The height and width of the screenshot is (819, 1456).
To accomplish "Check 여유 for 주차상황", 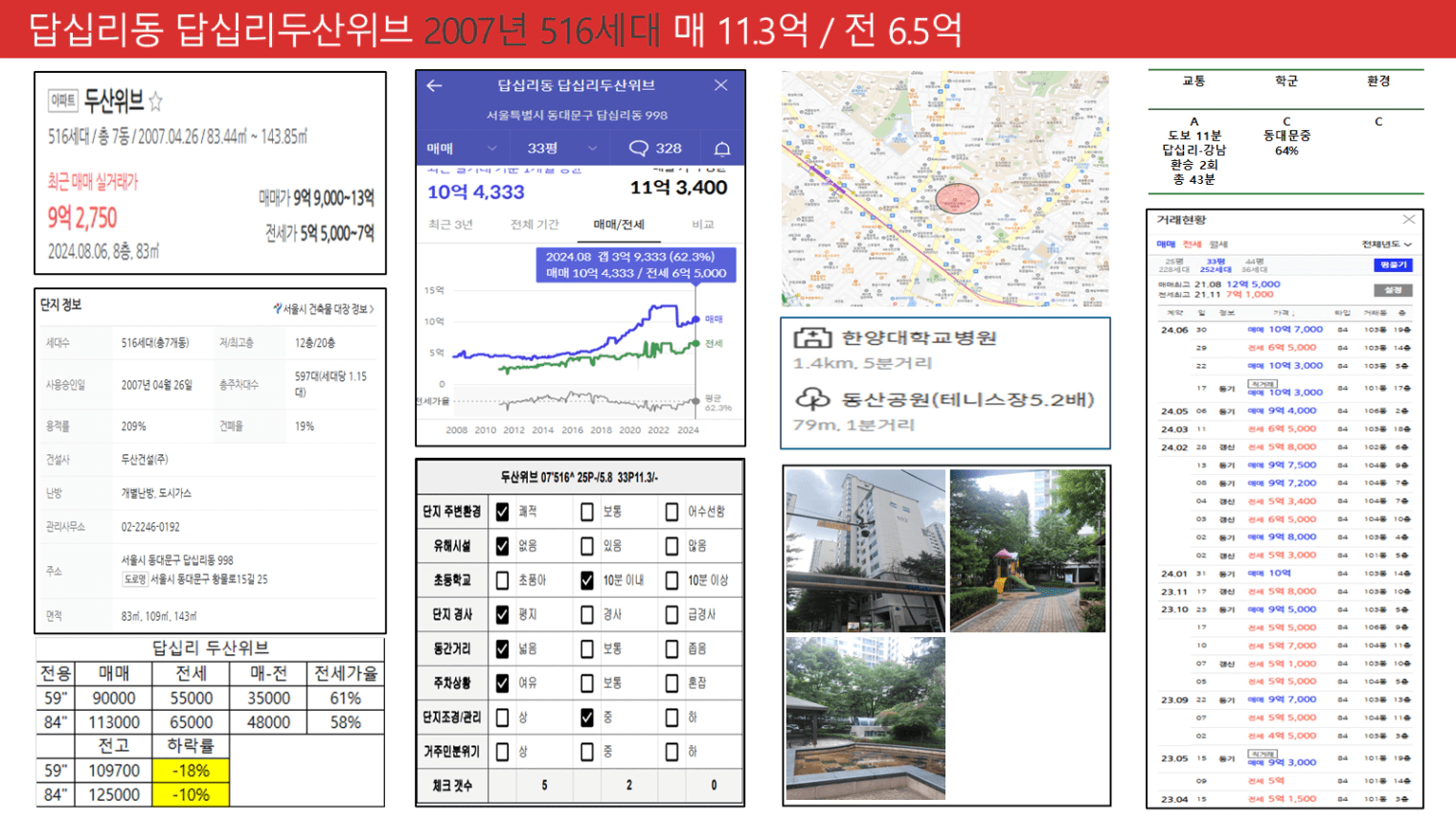I will pyautogui.click(x=502, y=683).
